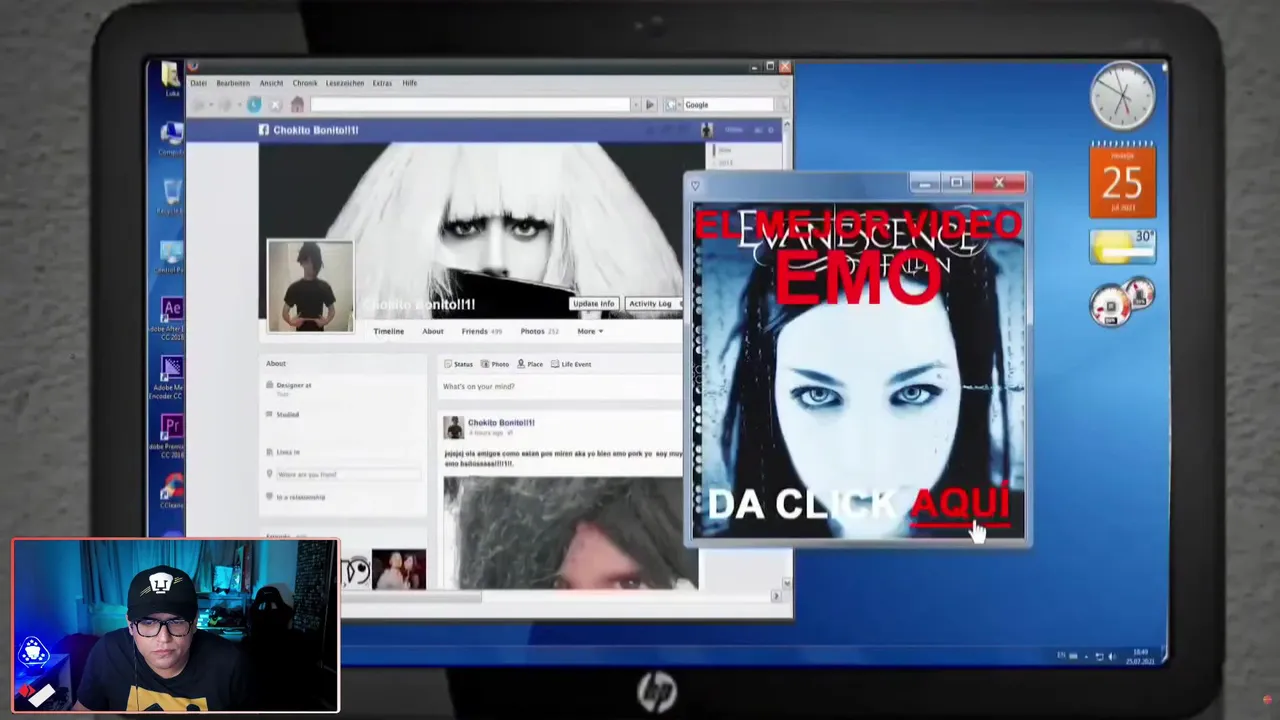Click the Chokito Bonito!!1! title in Facebook header
This screenshot has height=720, width=1280.
pyautogui.click(x=316, y=130)
